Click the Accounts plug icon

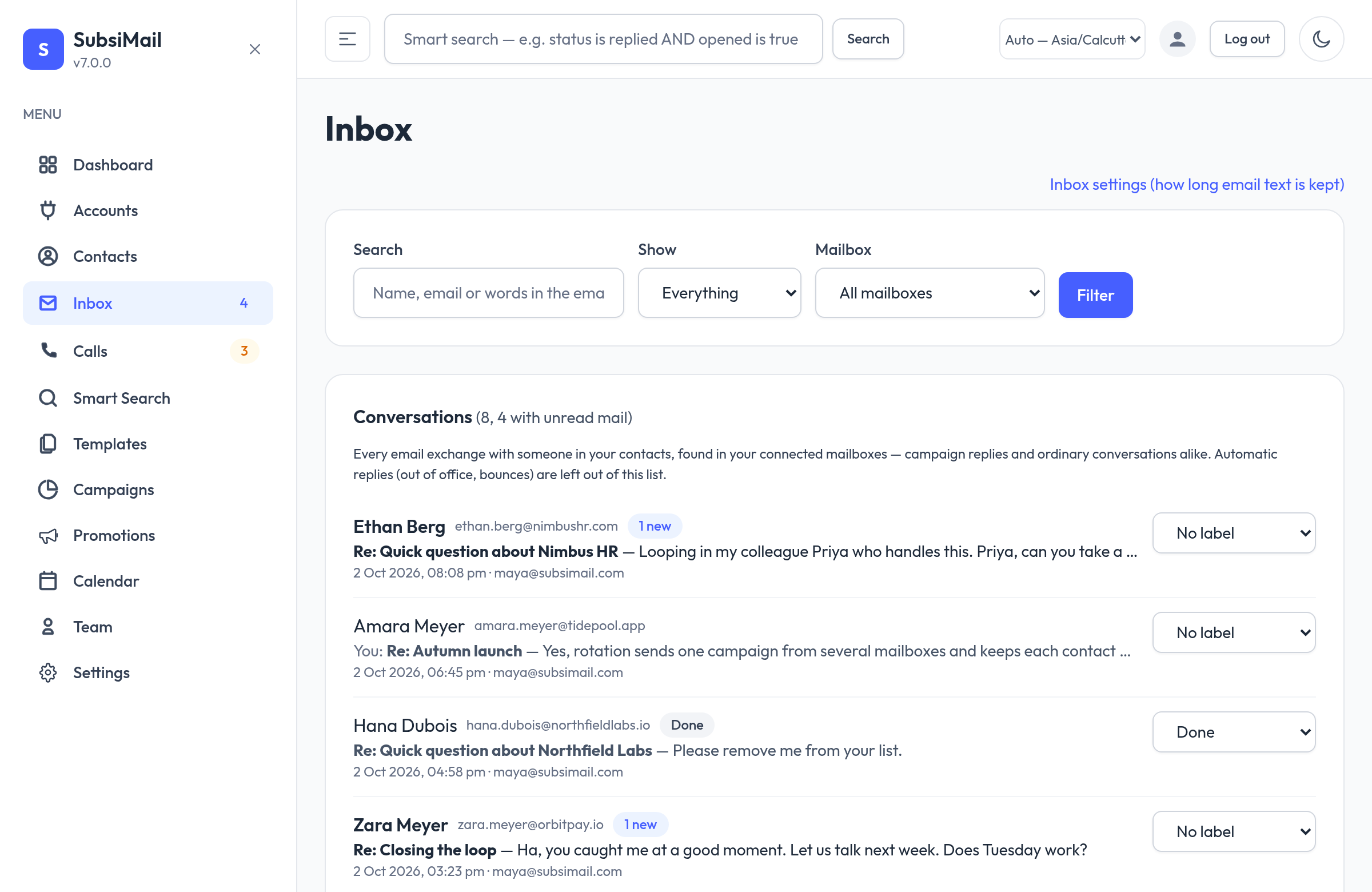[x=48, y=210]
